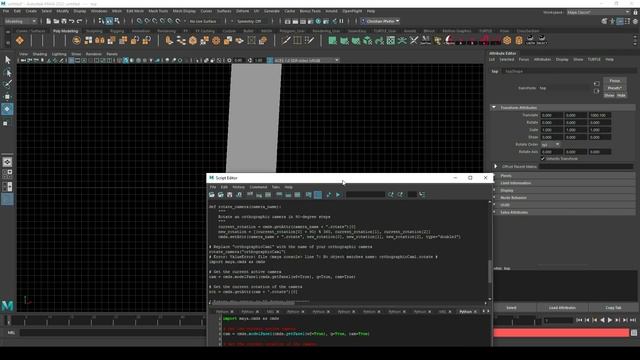Click the Script Editor vertical scrollbar
The image size is (640, 360).
pyautogui.click(x=490, y=271)
